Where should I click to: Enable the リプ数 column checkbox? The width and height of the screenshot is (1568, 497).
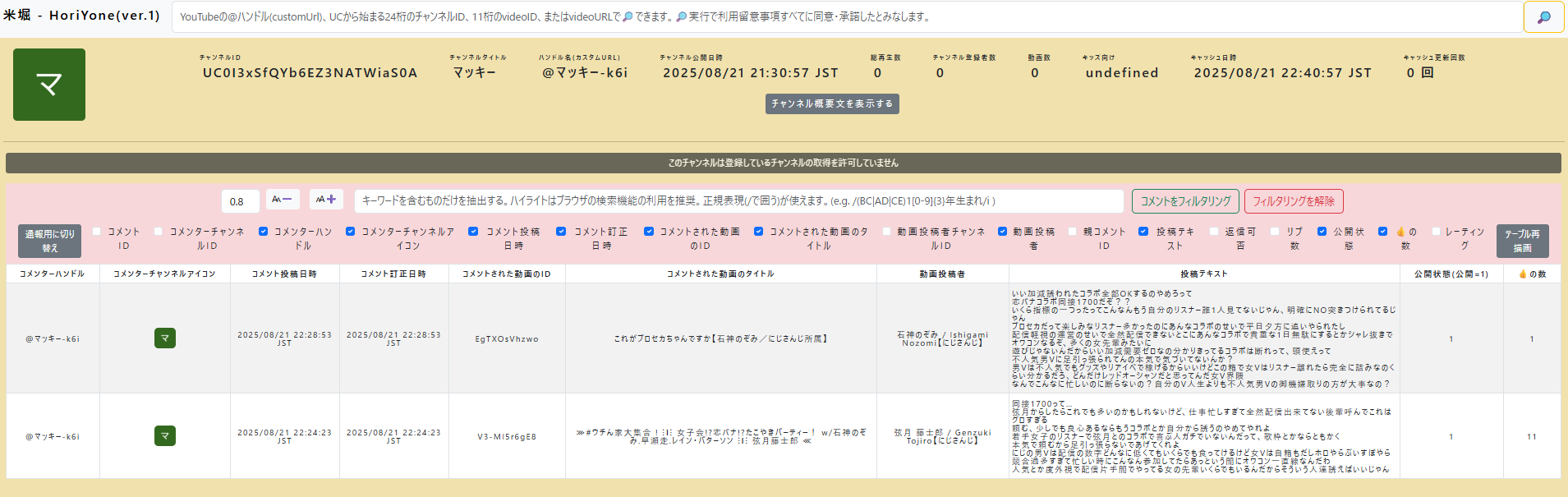1274,232
